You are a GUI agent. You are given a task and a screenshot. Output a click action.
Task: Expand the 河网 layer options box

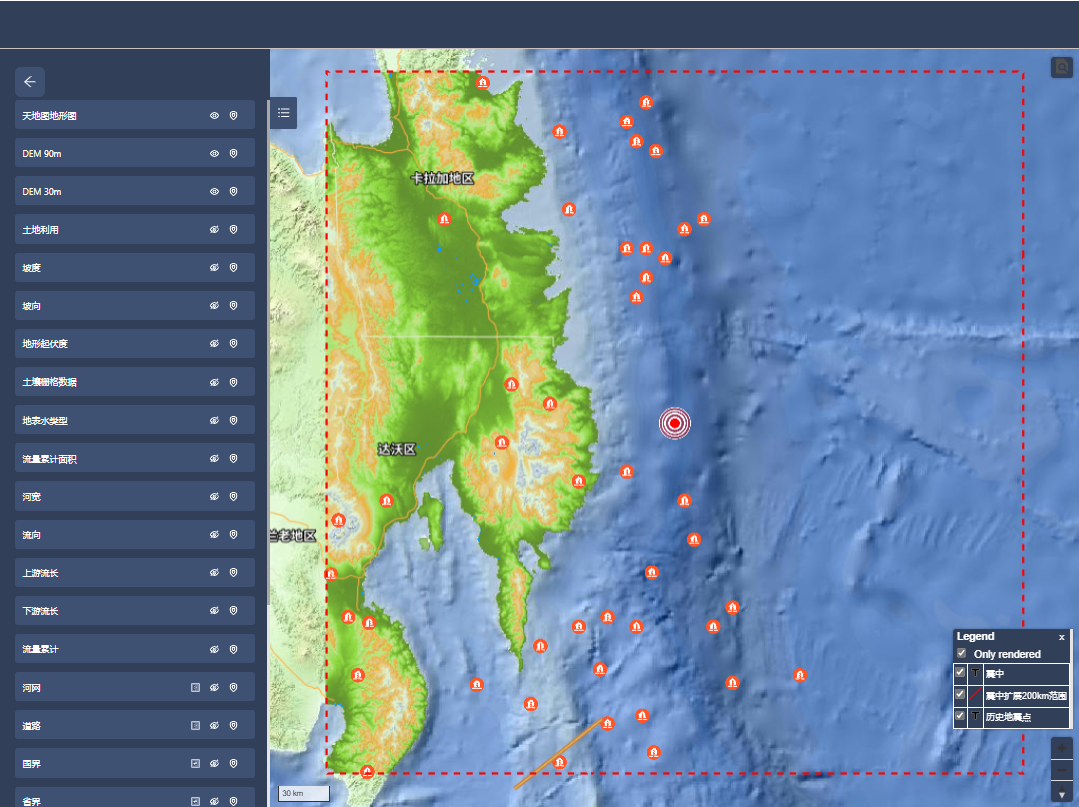coord(196,688)
